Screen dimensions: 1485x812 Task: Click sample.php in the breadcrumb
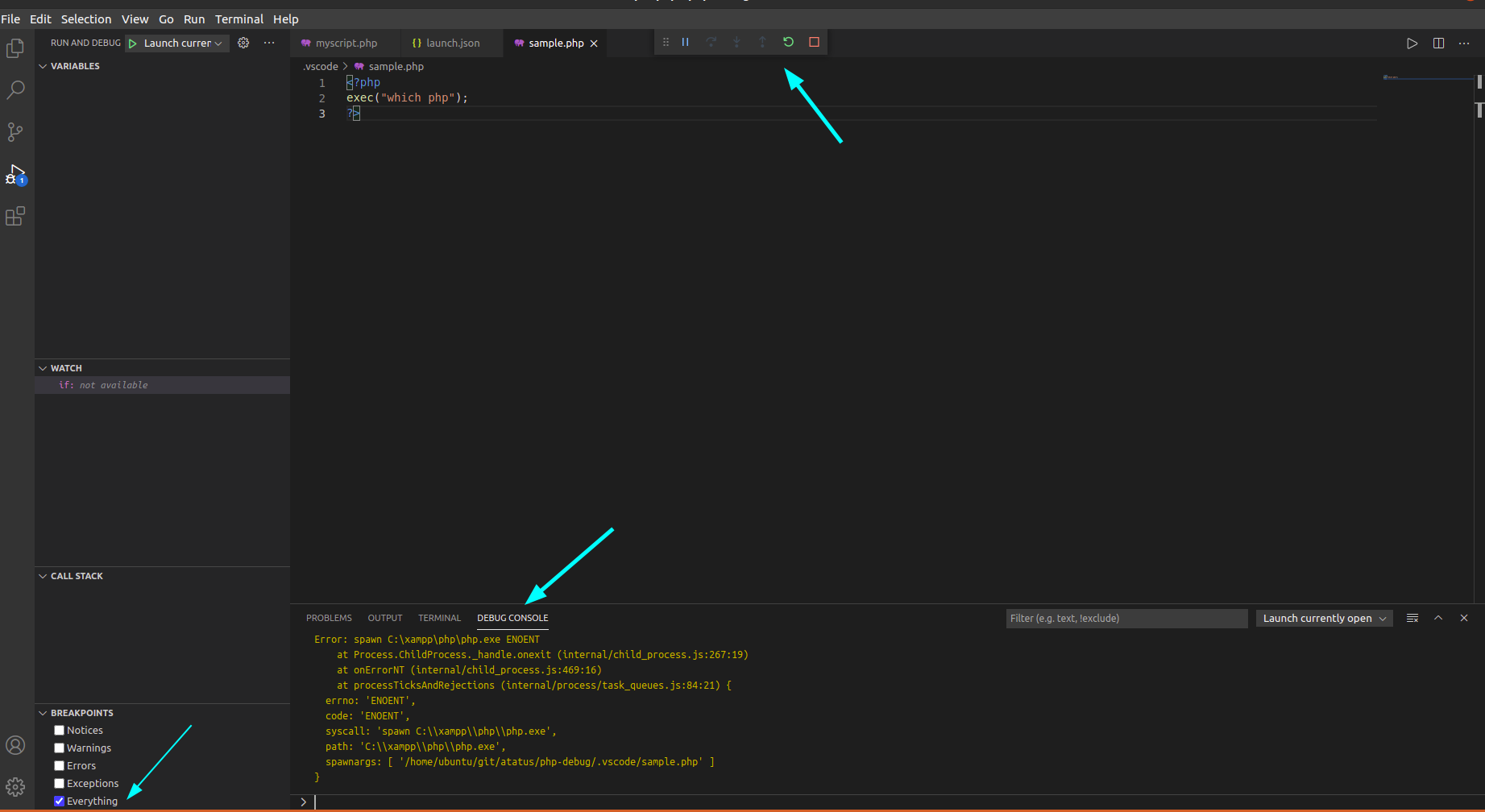tap(396, 67)
